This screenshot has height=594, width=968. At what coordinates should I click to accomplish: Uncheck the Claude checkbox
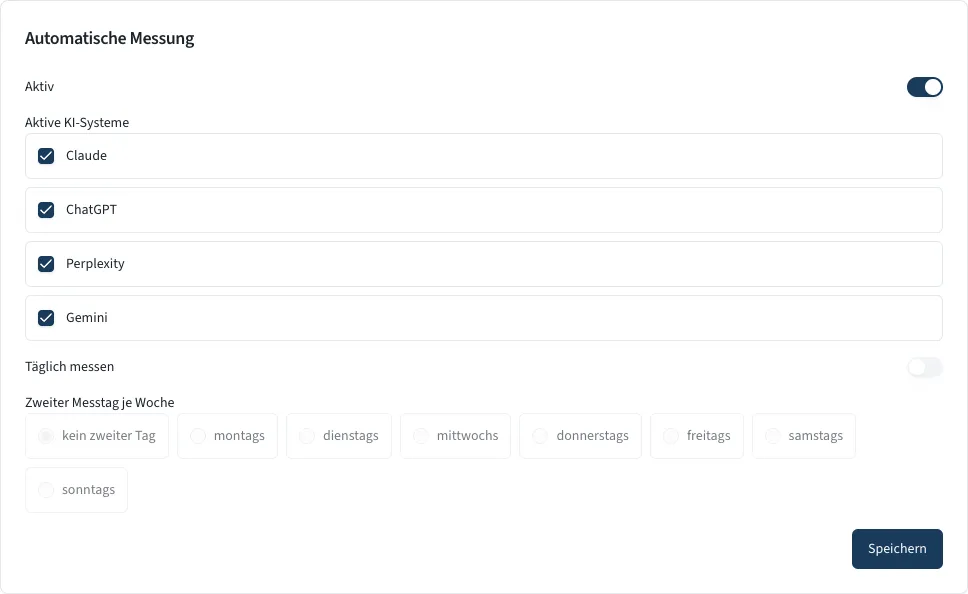pos(46,156)
